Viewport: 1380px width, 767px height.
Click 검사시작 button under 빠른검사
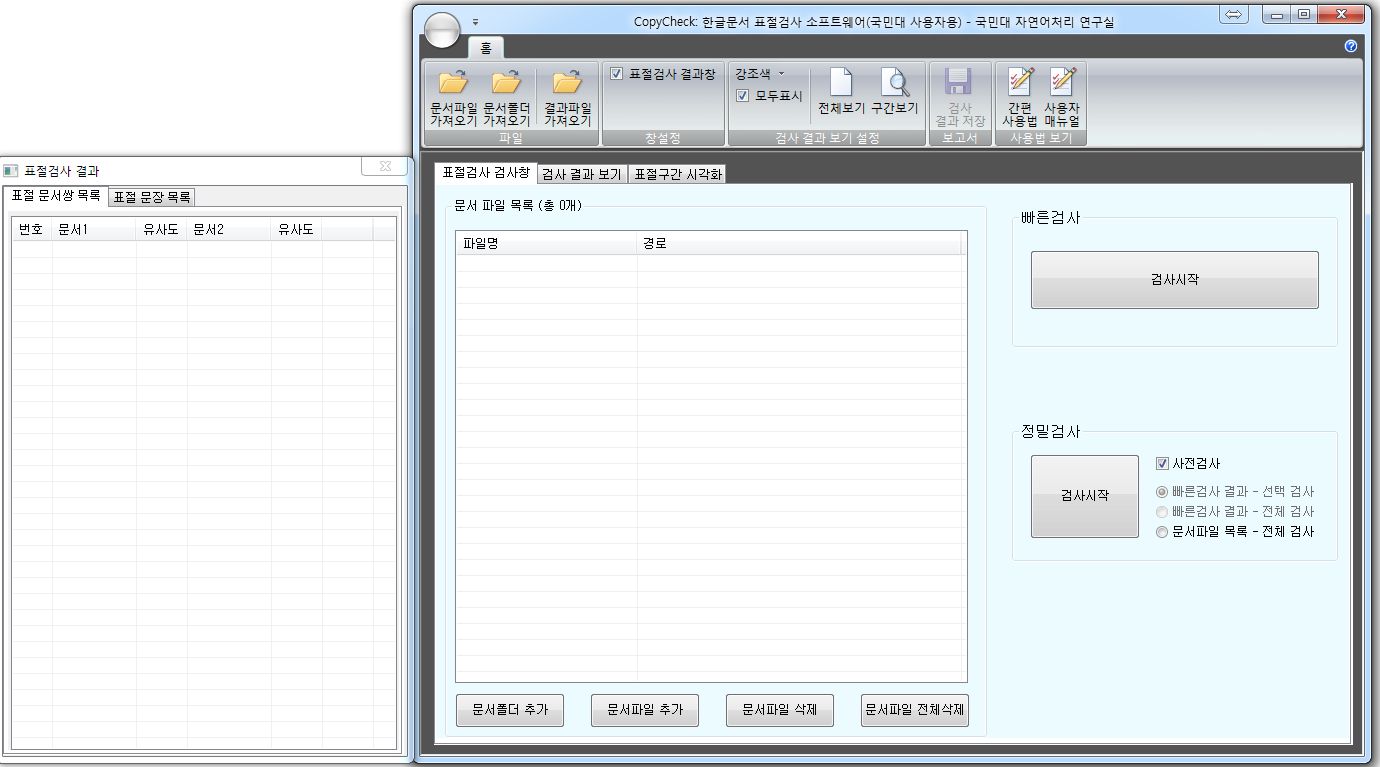click(x=1174, y=280)
